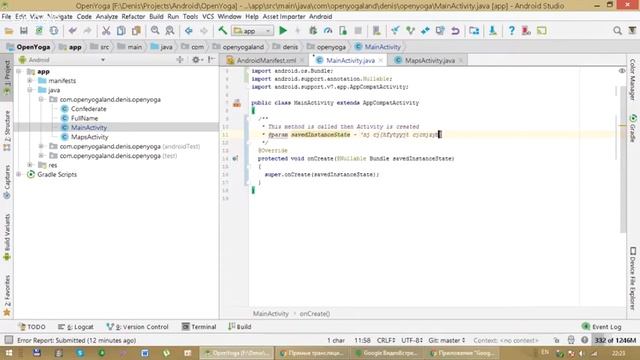The image size is (640, 360).
Task: Click the Paste clipboard icon
Action: [136, 31]
